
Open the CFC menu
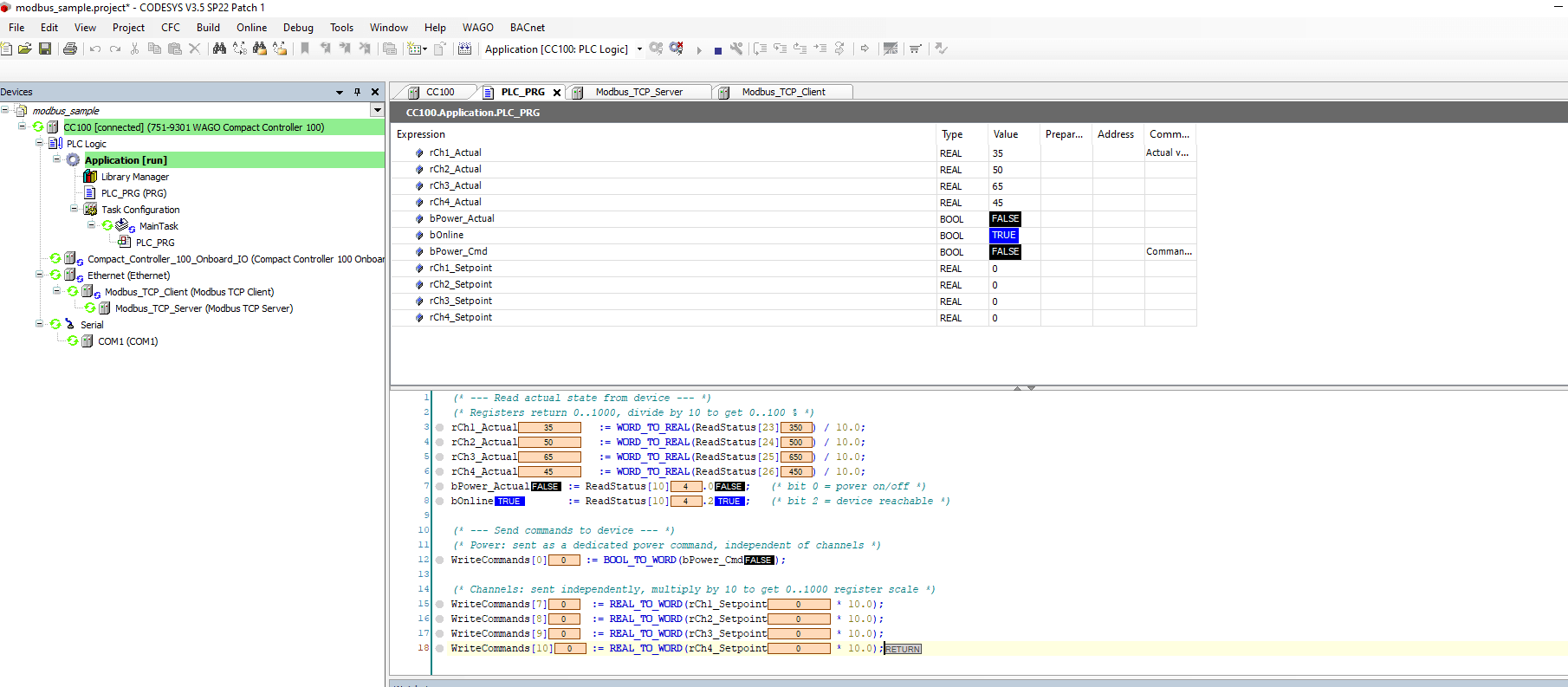pos(171,28)
